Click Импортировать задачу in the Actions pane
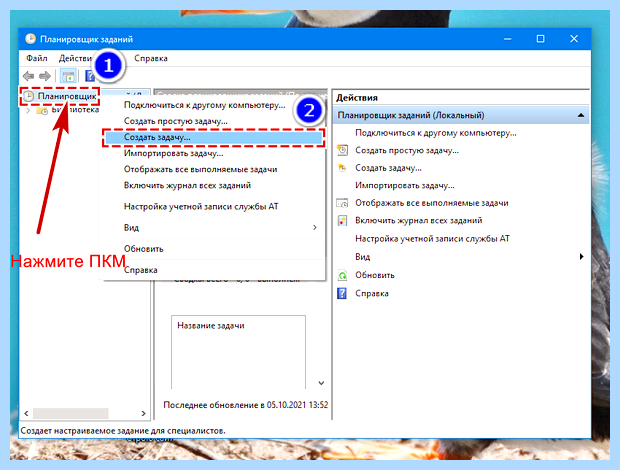This screenshot has width=620, height=470. pos(405,185)
